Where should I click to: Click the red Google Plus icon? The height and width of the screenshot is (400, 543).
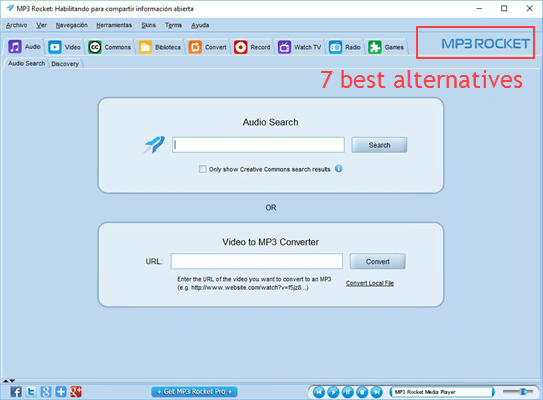pyautogui.click(x=75, y=392)
